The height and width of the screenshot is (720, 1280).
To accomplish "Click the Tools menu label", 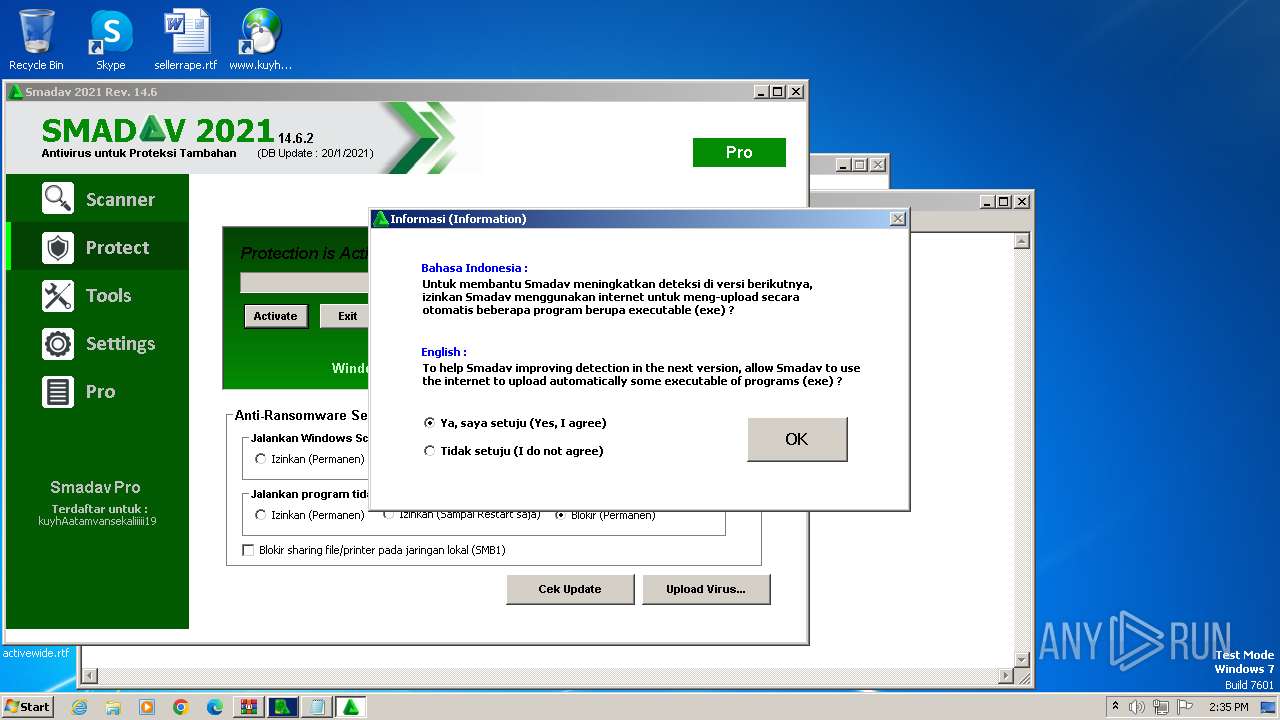I will pyautogui.click(x=108, y=295).
